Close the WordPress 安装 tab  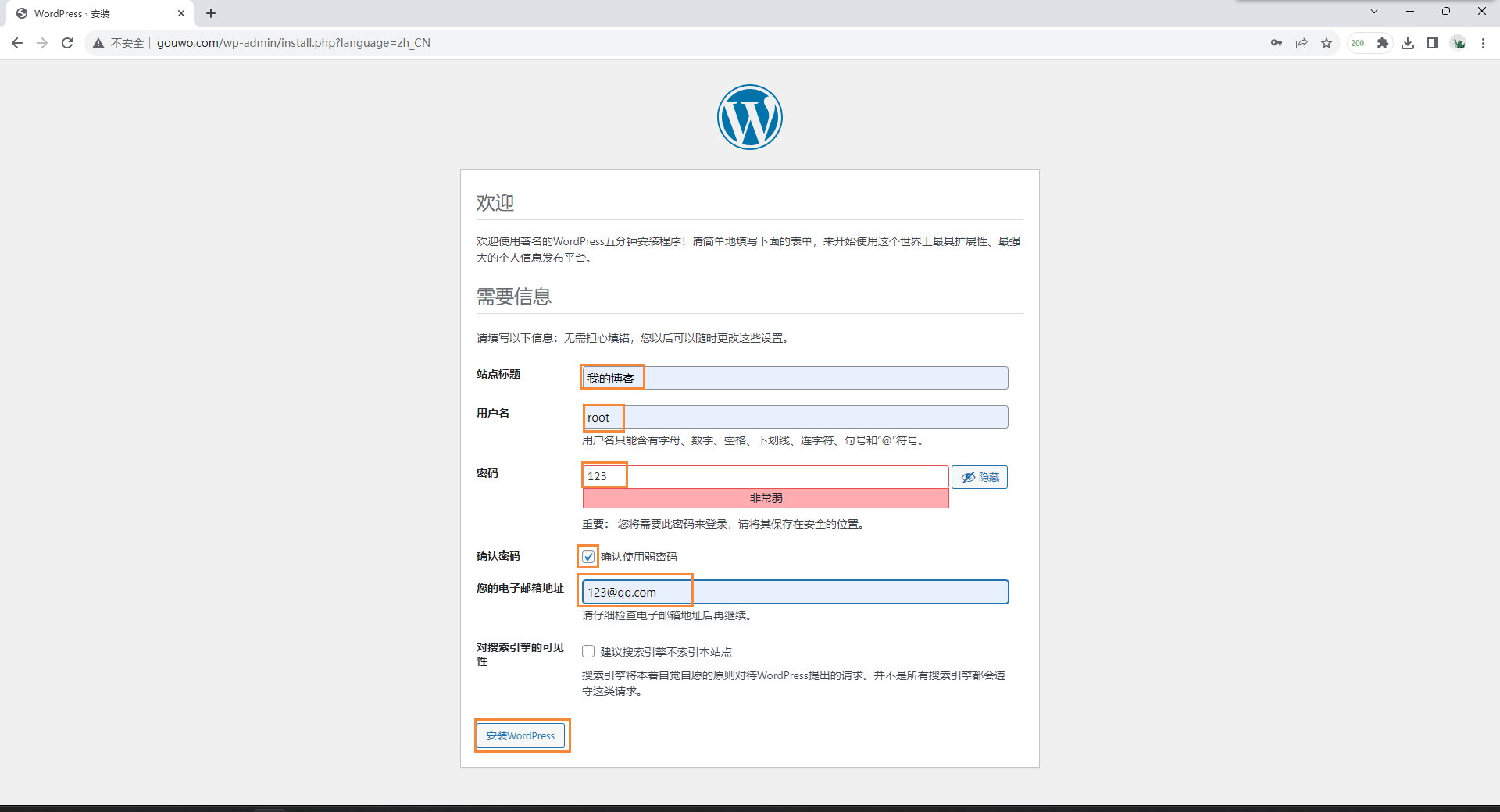(181, 13)
